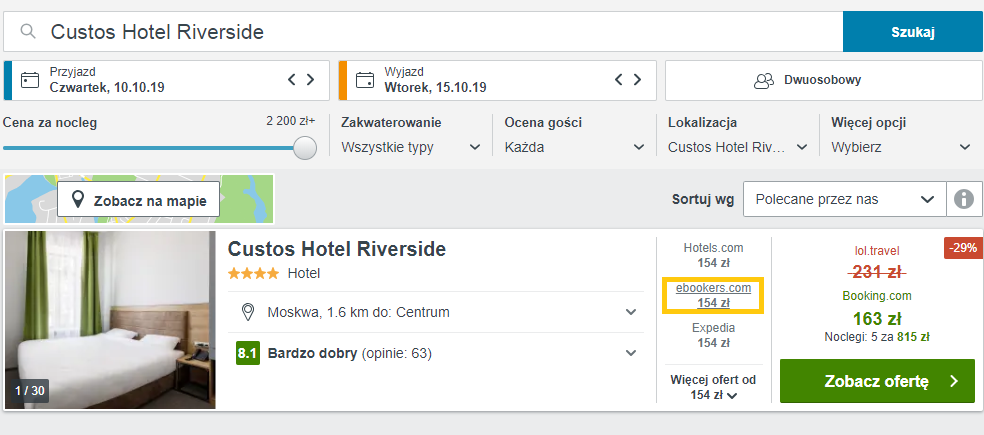Click the four-star hotel rating
Viewport: 984px width, 435px height.
tap(254, 274)
